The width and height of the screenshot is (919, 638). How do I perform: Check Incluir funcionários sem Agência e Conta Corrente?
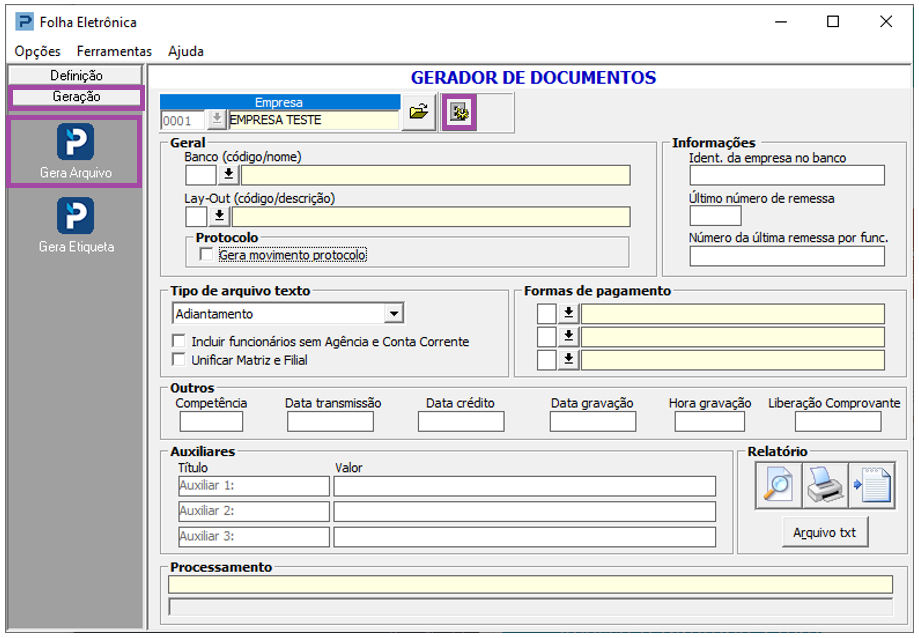click(180, 342)
